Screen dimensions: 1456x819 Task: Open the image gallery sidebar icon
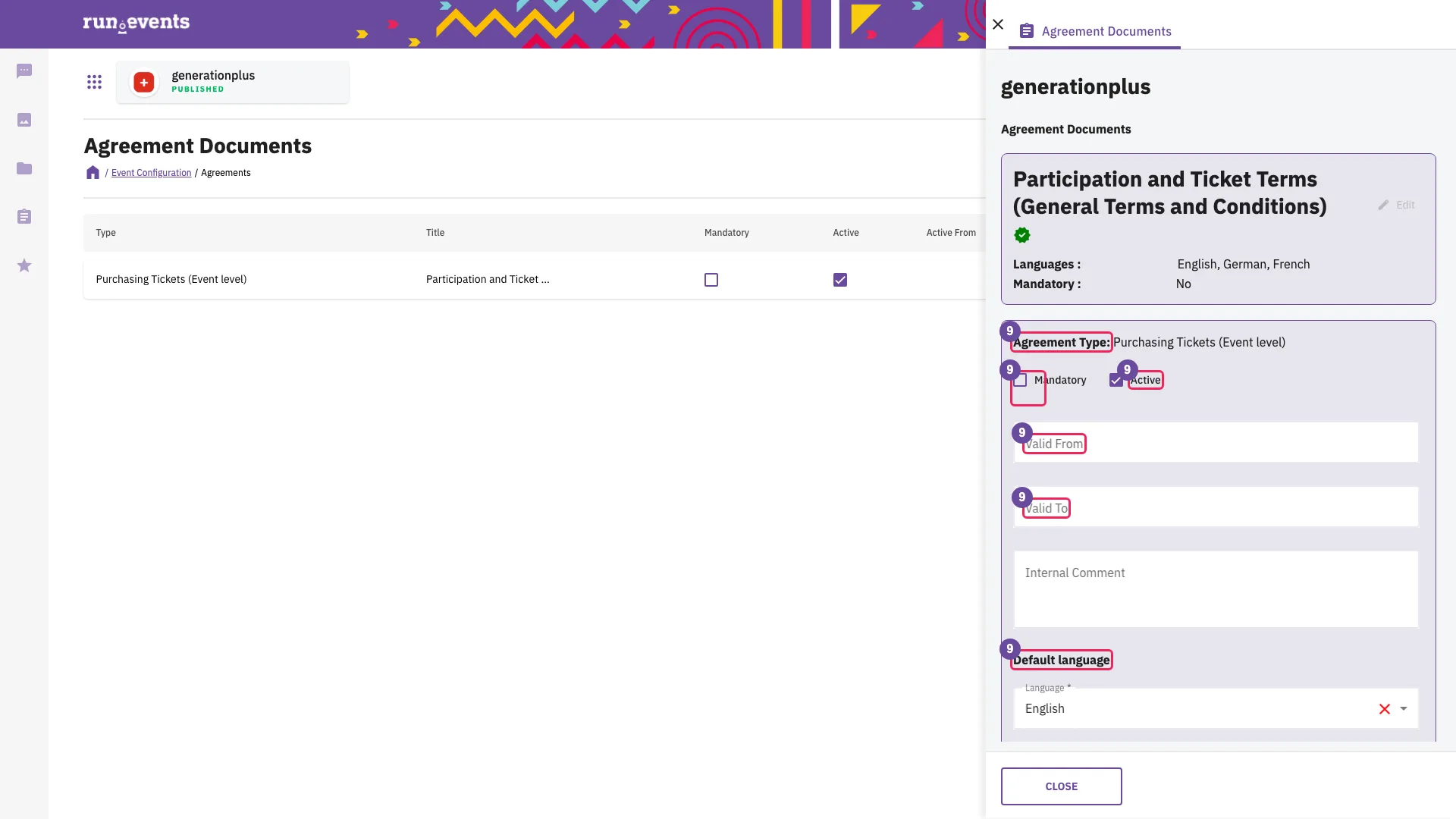tap(24, 120)
